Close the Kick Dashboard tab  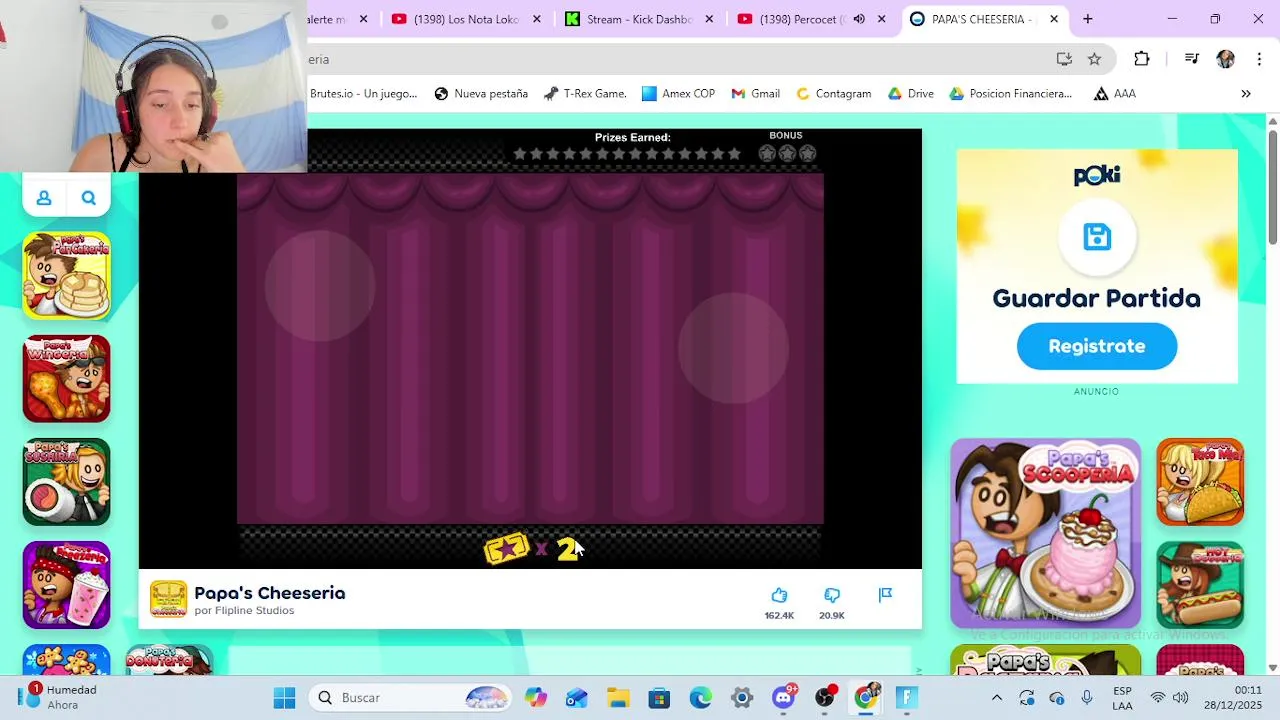tap(710, 19)
